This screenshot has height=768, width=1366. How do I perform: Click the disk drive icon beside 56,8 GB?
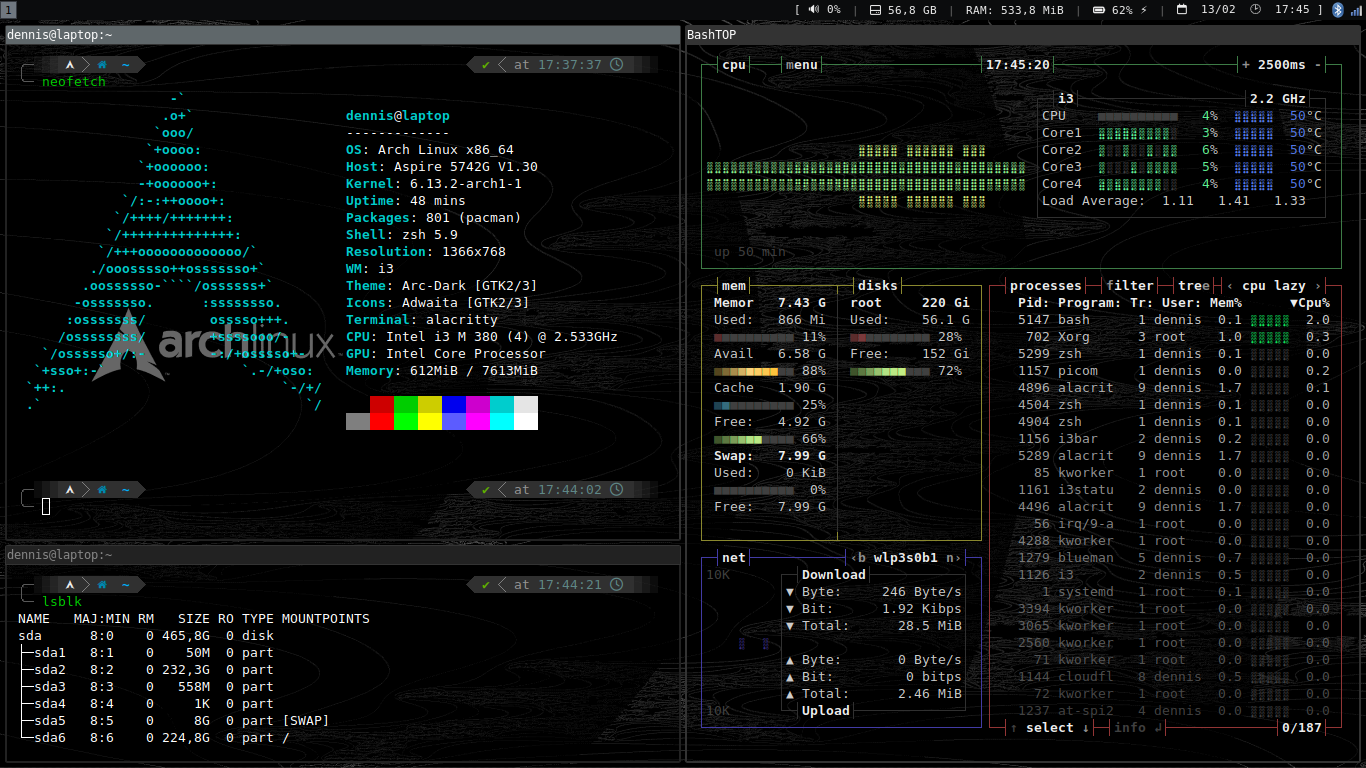click(x=875, y=9)
